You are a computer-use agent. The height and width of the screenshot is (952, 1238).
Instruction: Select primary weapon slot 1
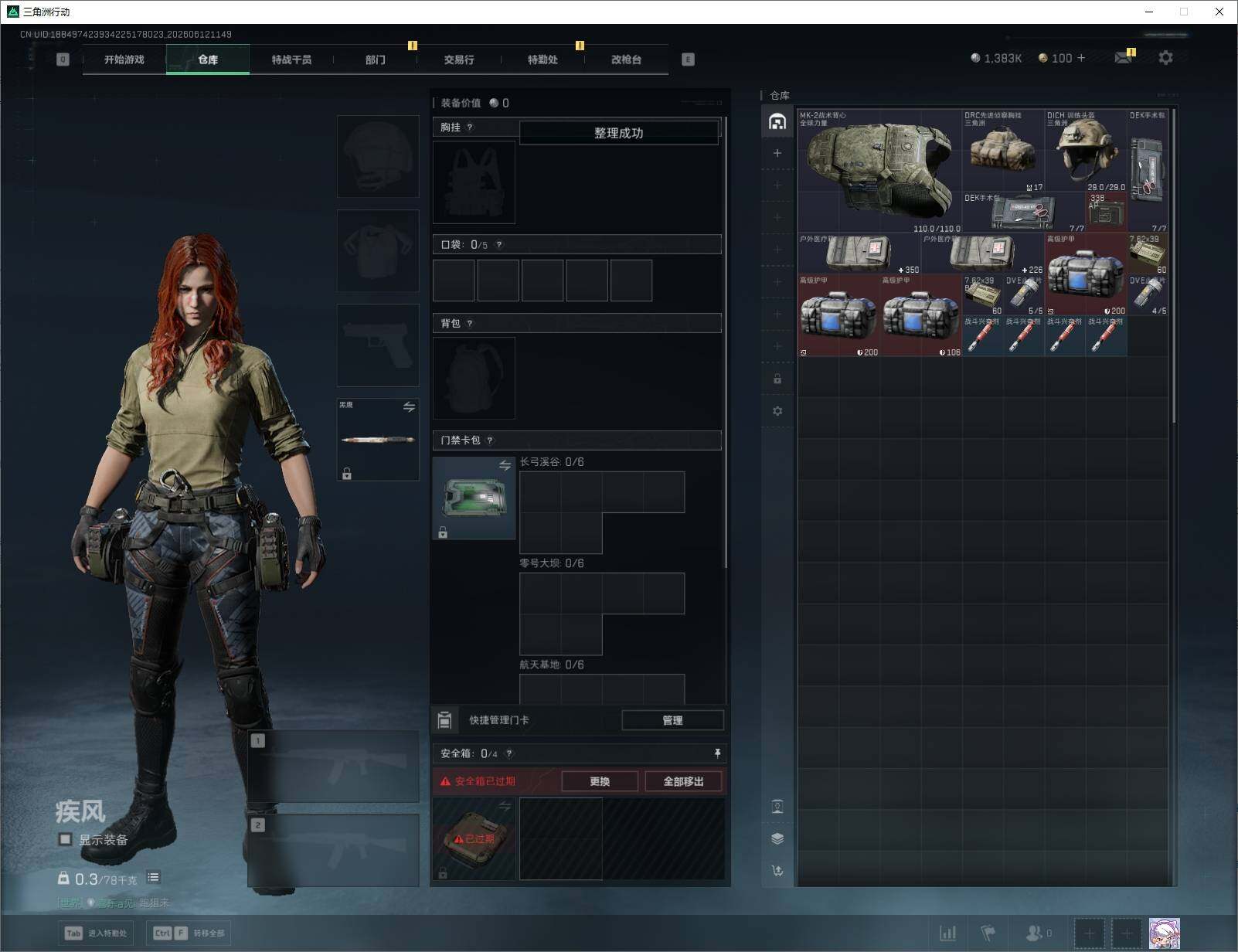click(334, 767)
